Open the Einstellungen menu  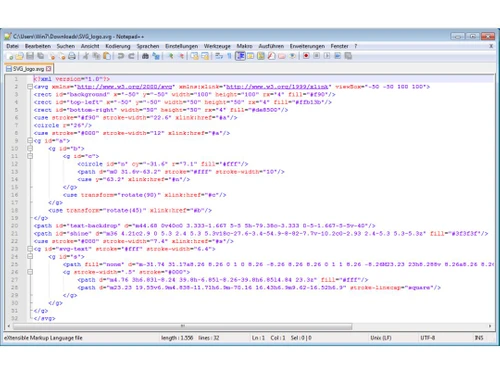click(x=181, y=46)
